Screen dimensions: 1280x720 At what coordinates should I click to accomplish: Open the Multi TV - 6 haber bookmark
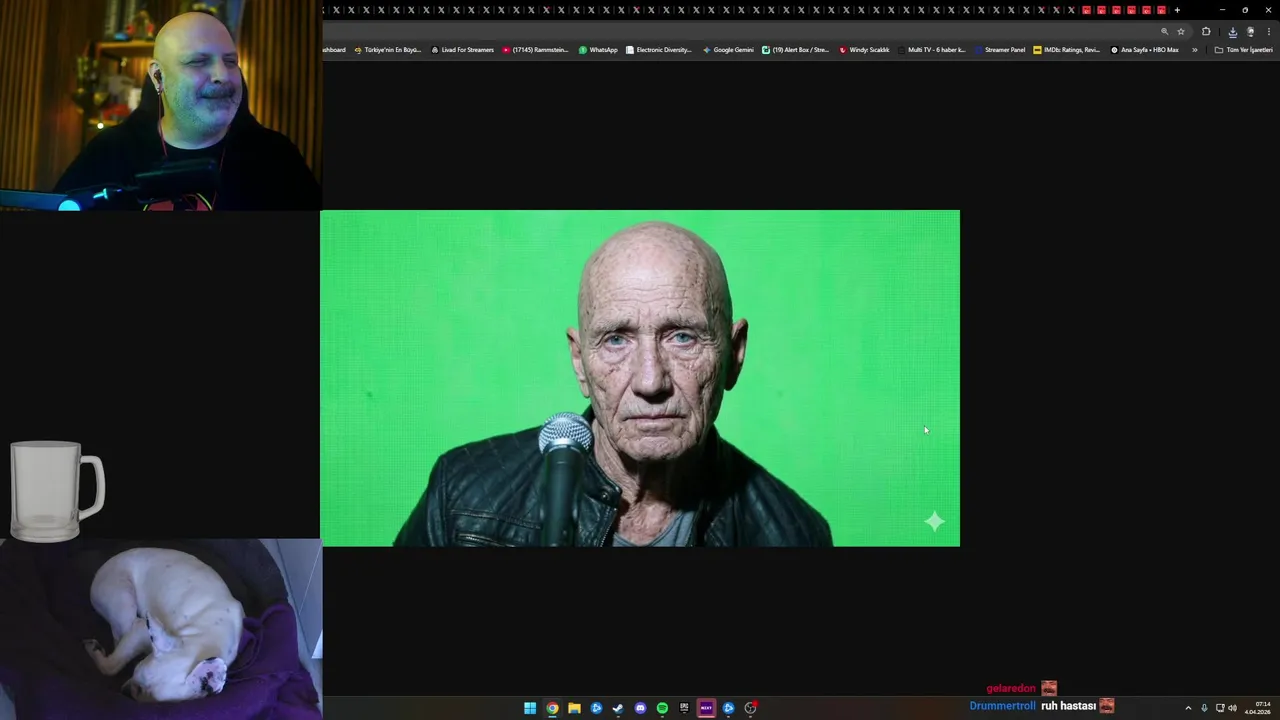[x=932, y=50]
